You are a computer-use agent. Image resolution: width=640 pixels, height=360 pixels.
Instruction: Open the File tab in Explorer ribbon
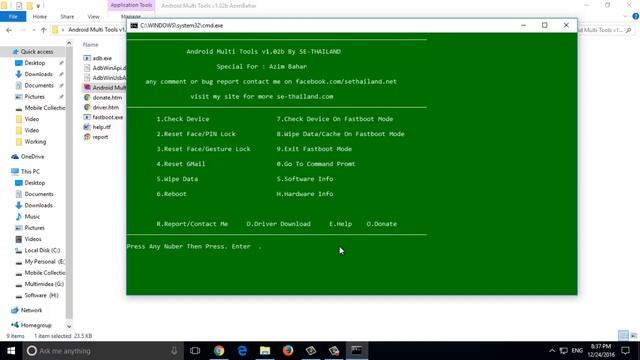13,17
